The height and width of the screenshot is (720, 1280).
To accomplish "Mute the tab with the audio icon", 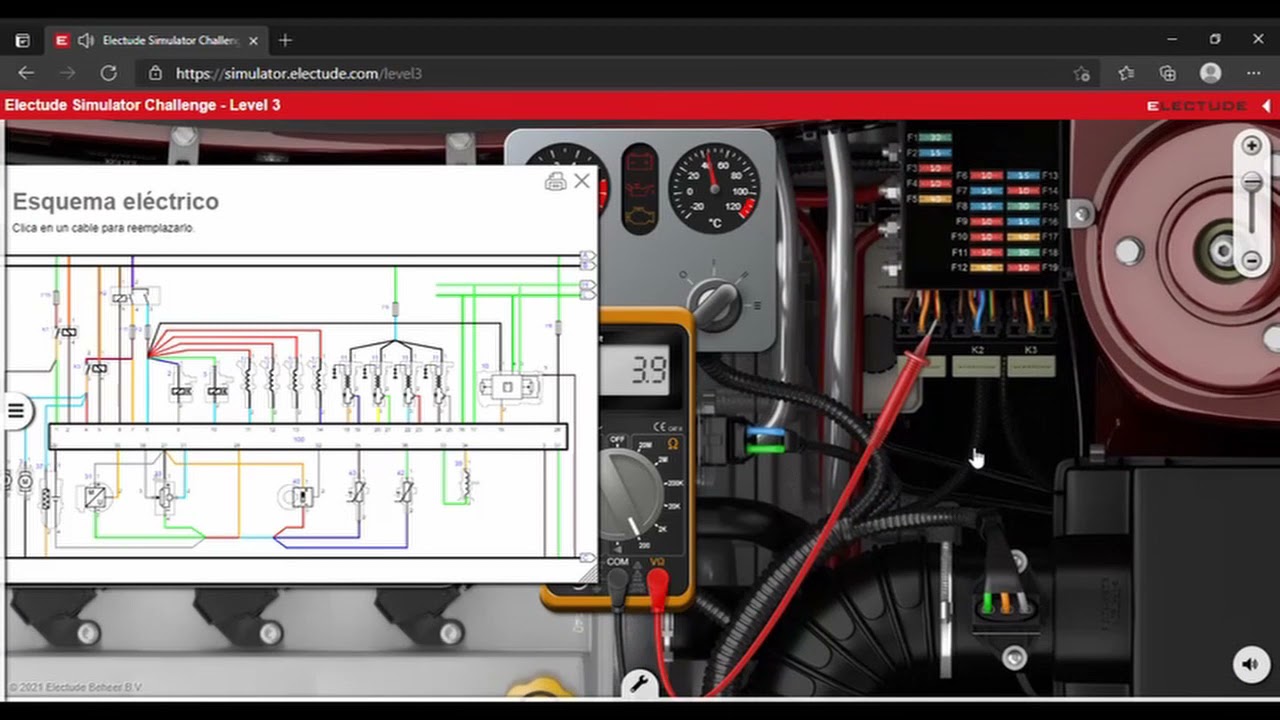I will tap(85, 41).
